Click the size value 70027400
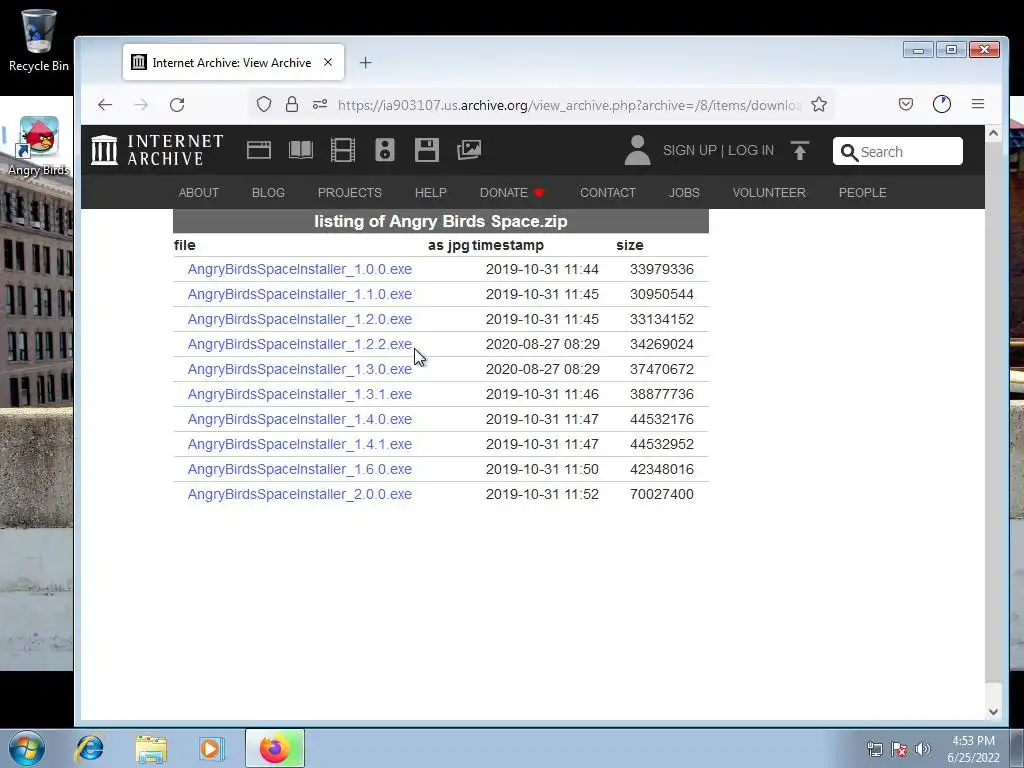1024x768 pixels. tap(662, 494)
